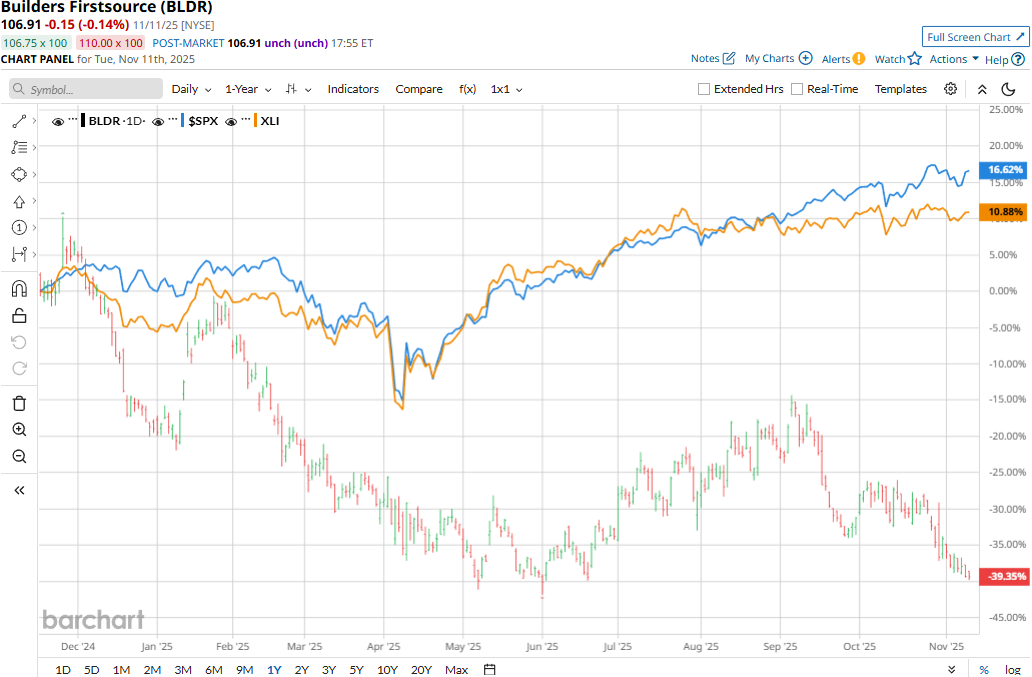1032x677 pixels.
Task: Click the Symbol search field
Action: 86,89
